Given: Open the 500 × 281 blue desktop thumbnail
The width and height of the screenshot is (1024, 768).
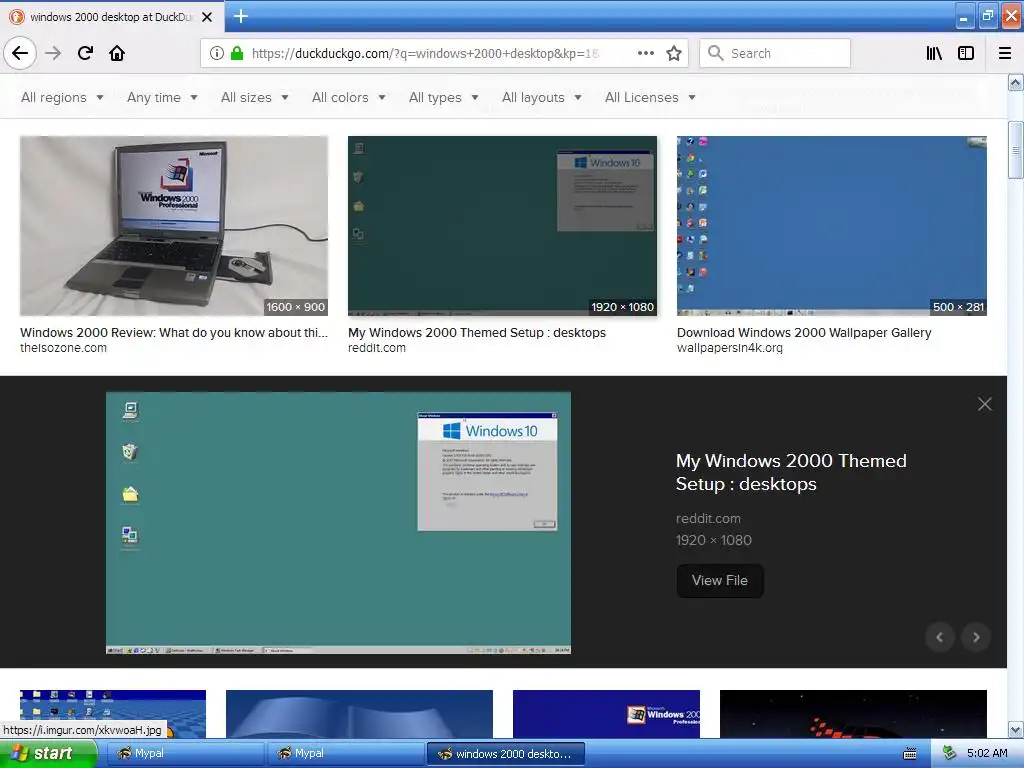Looking at the screenshot, I should coord(831,226).
